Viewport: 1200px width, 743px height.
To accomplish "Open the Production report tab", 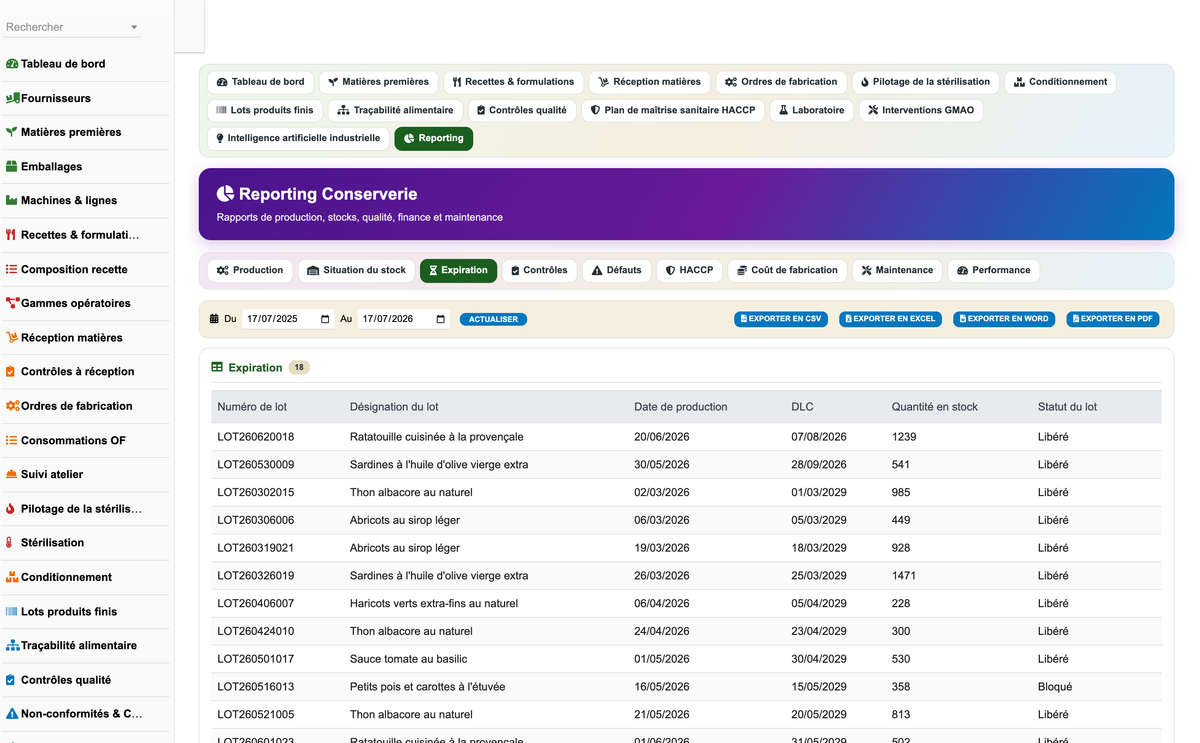I will [250, 270].
